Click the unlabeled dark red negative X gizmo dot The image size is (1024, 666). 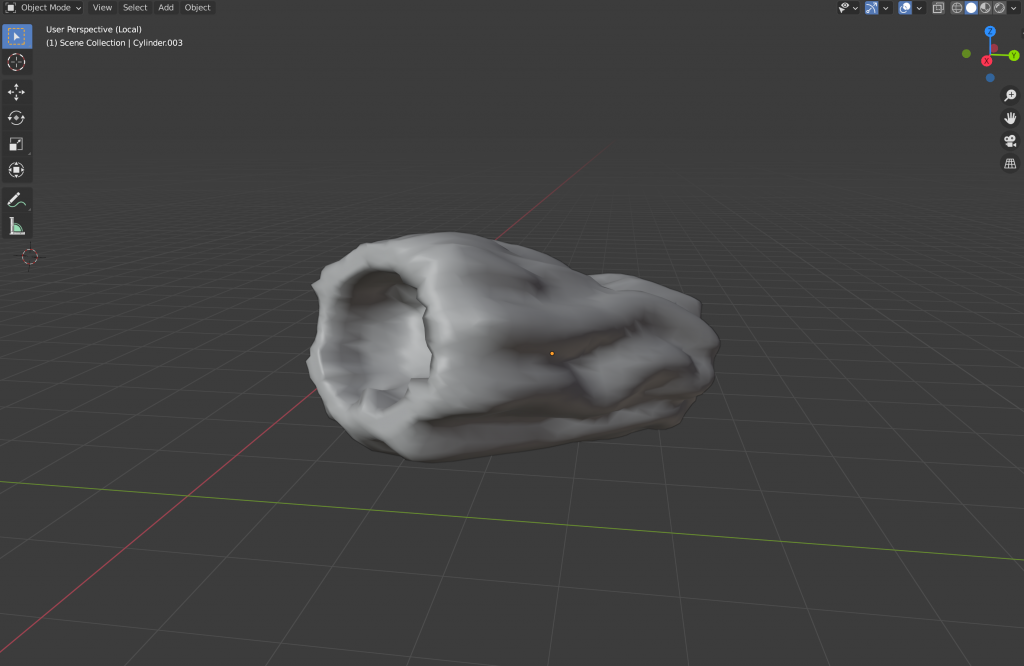pos(995,48)
